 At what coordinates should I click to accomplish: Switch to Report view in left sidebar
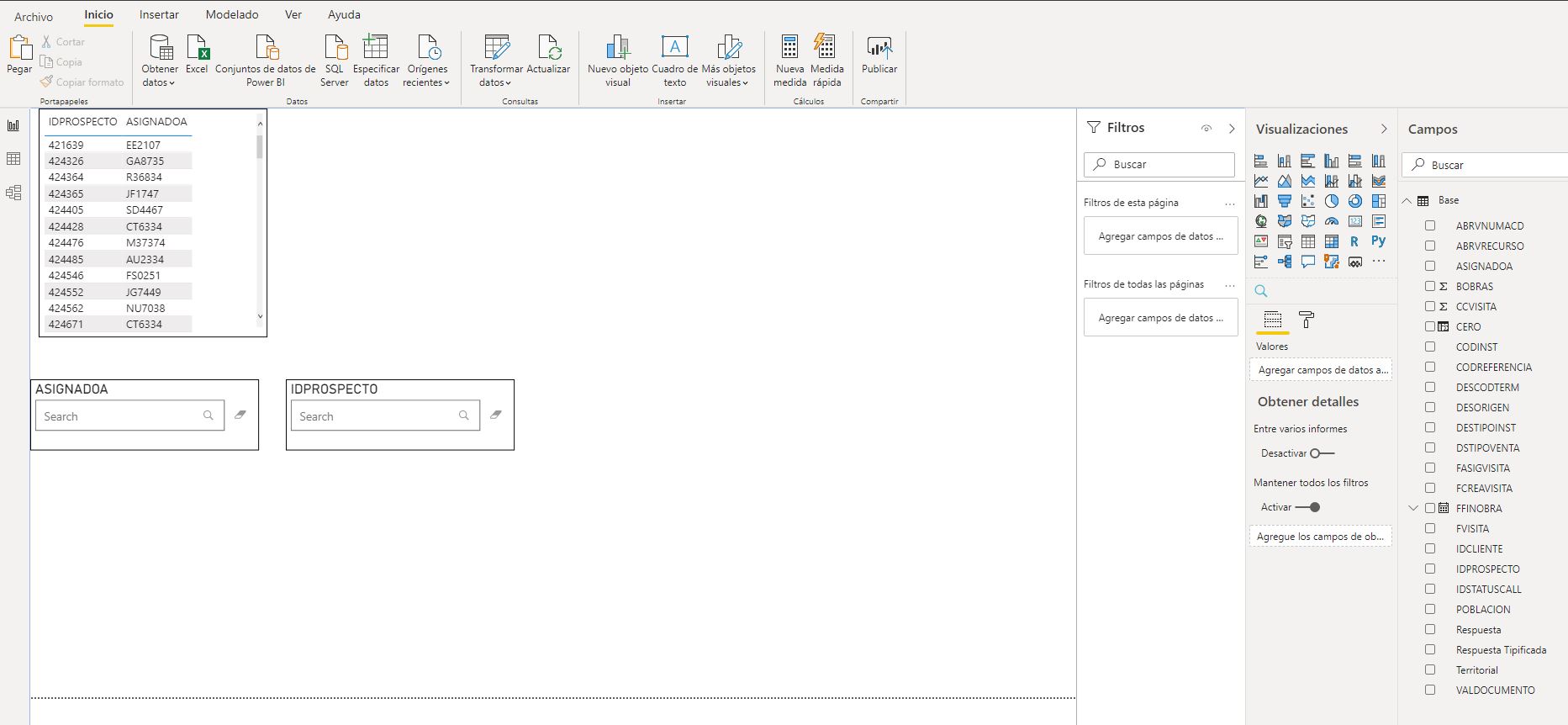13,125
